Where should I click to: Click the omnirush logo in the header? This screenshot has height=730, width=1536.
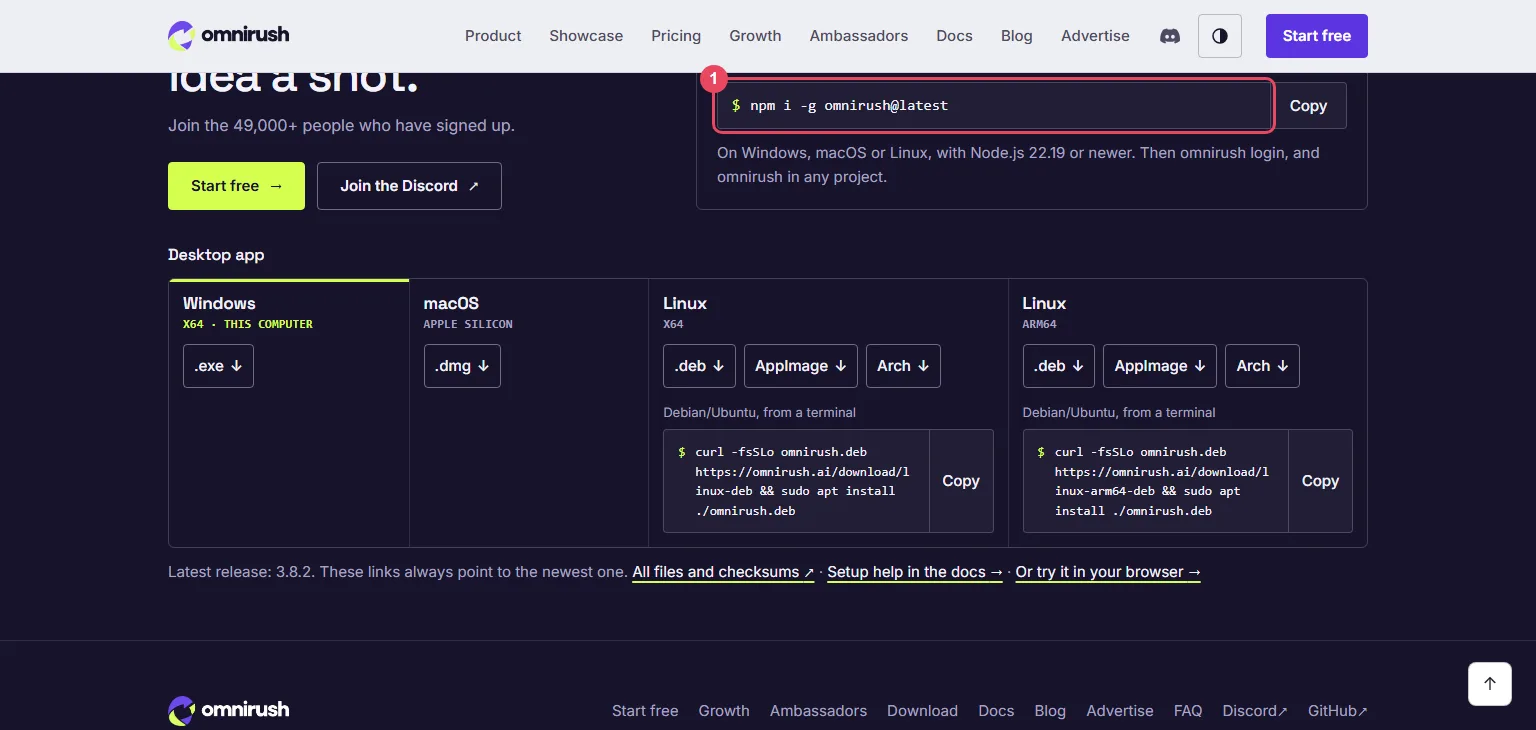click(229, 35)
